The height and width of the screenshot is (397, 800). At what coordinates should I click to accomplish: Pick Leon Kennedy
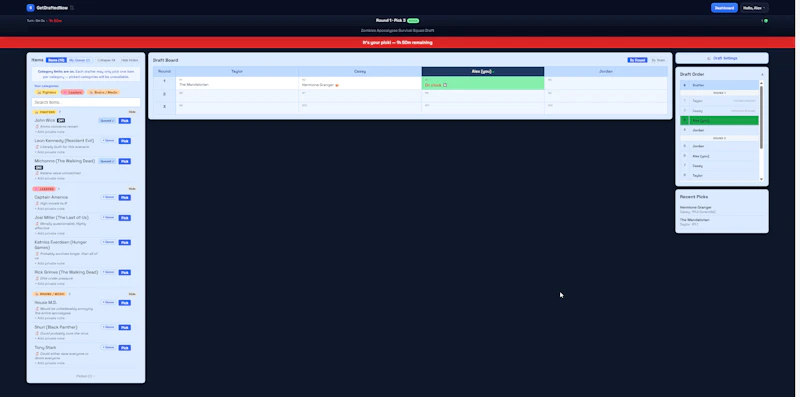coord(124,141)
